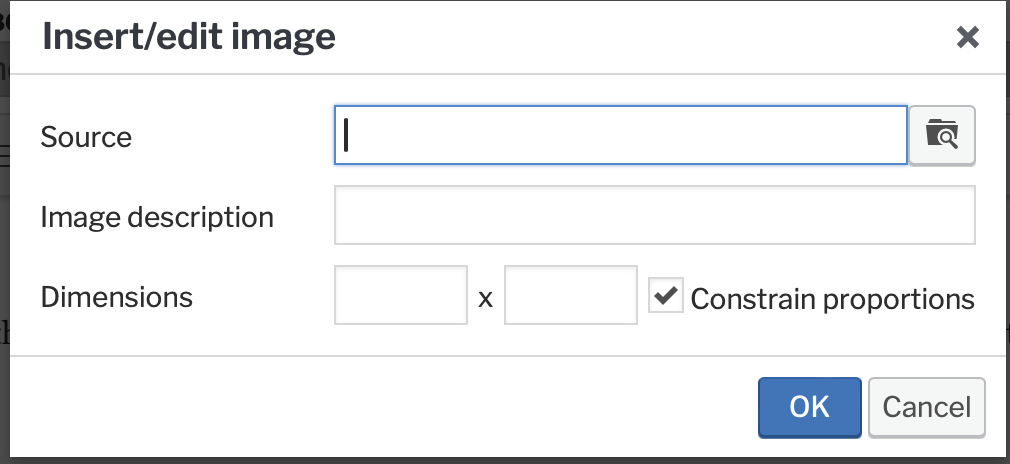Click into the Image description field

(x=654, y=215)
